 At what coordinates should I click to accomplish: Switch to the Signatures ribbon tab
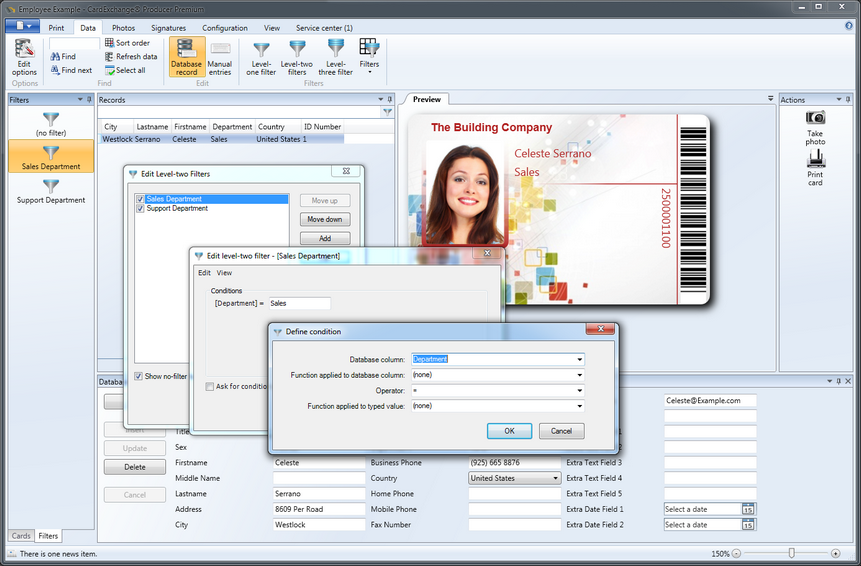point(169,27)
